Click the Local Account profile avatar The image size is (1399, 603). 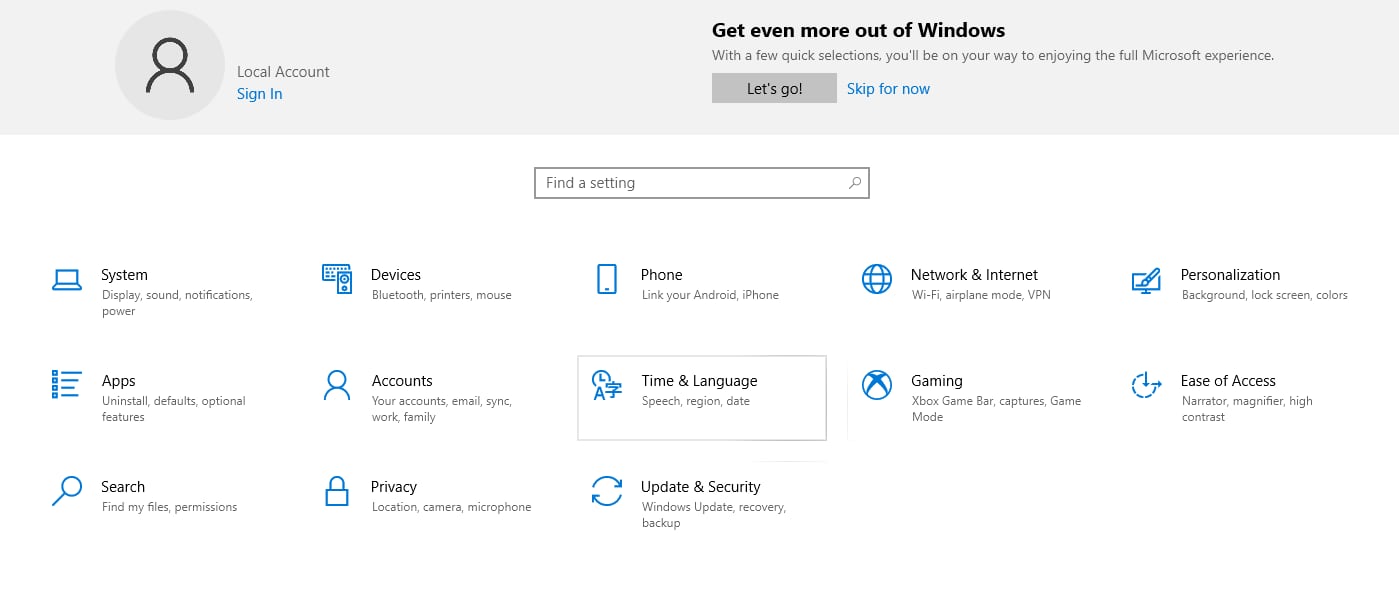169,67
